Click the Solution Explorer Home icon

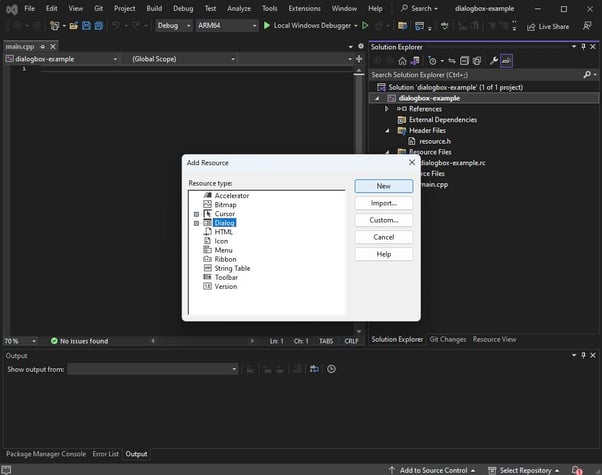(x=400, y=60)
